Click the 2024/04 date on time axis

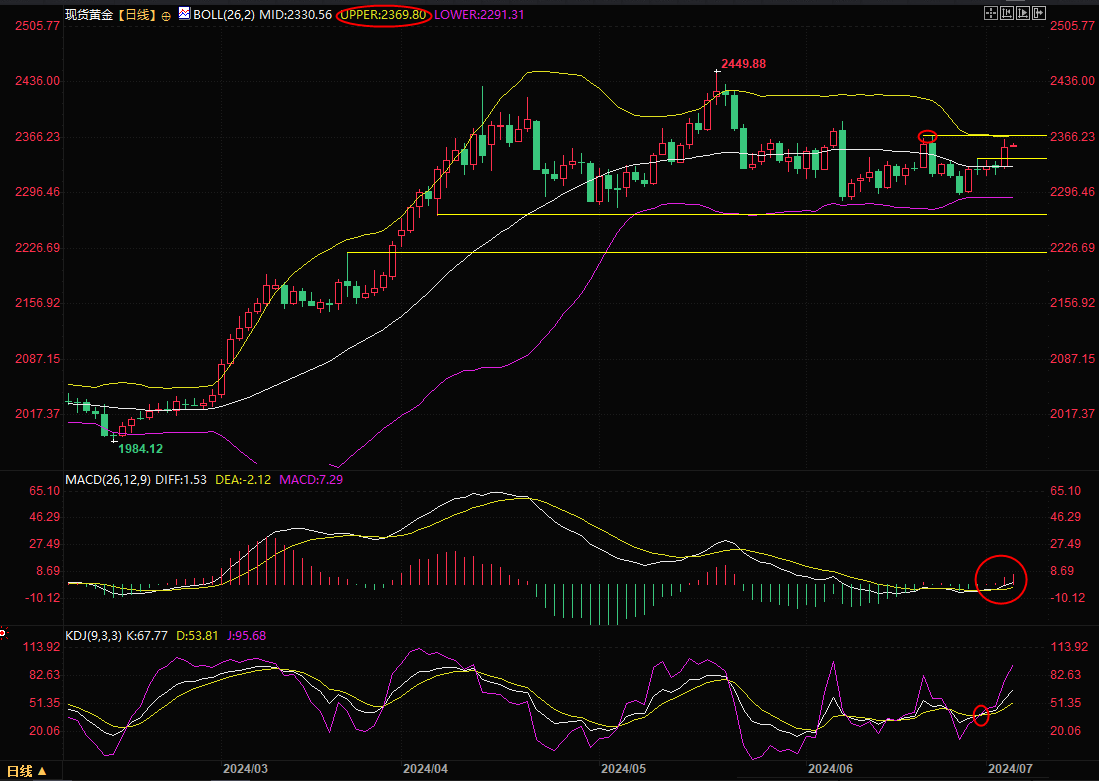coord(424,769)
